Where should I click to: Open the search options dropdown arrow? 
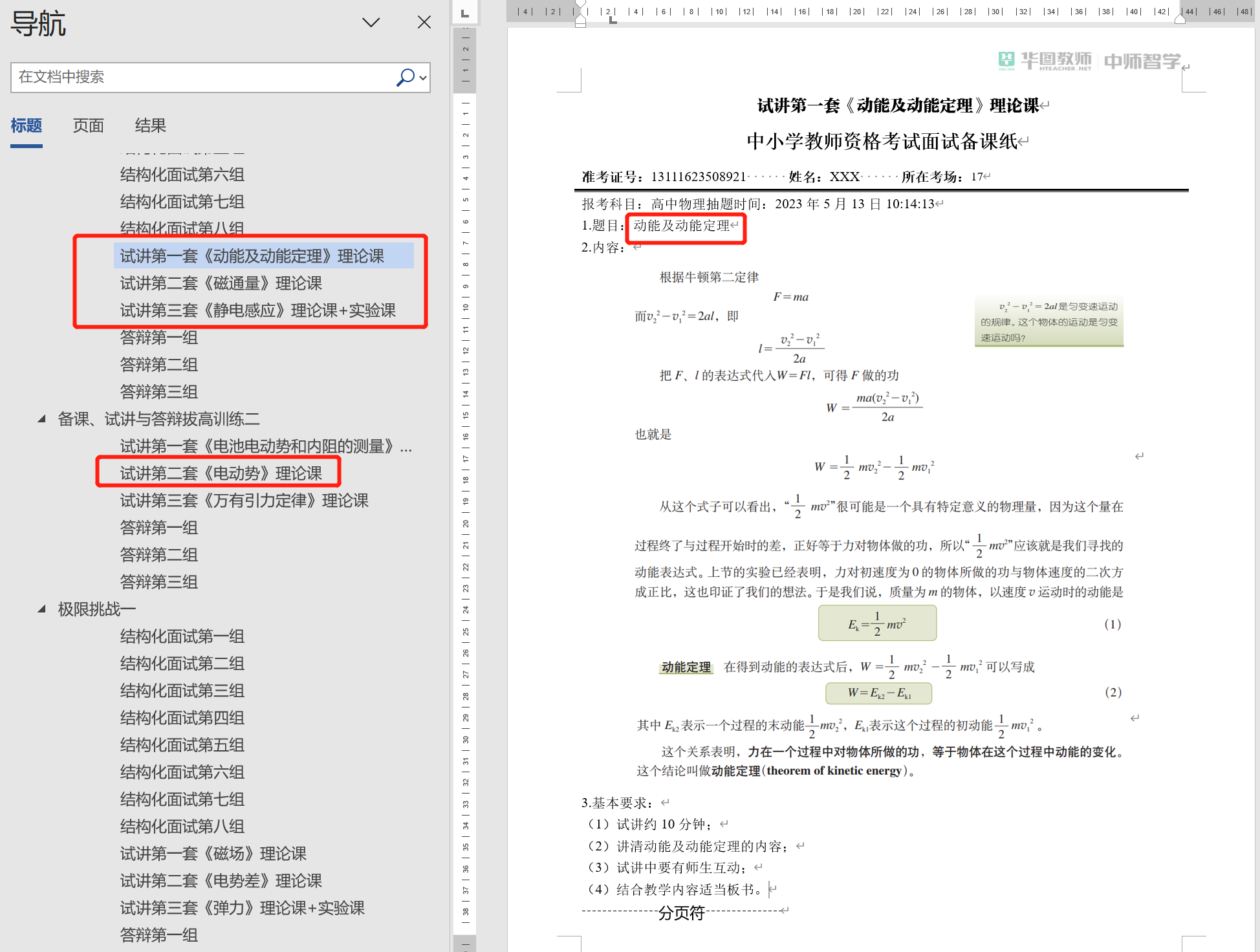423,78
